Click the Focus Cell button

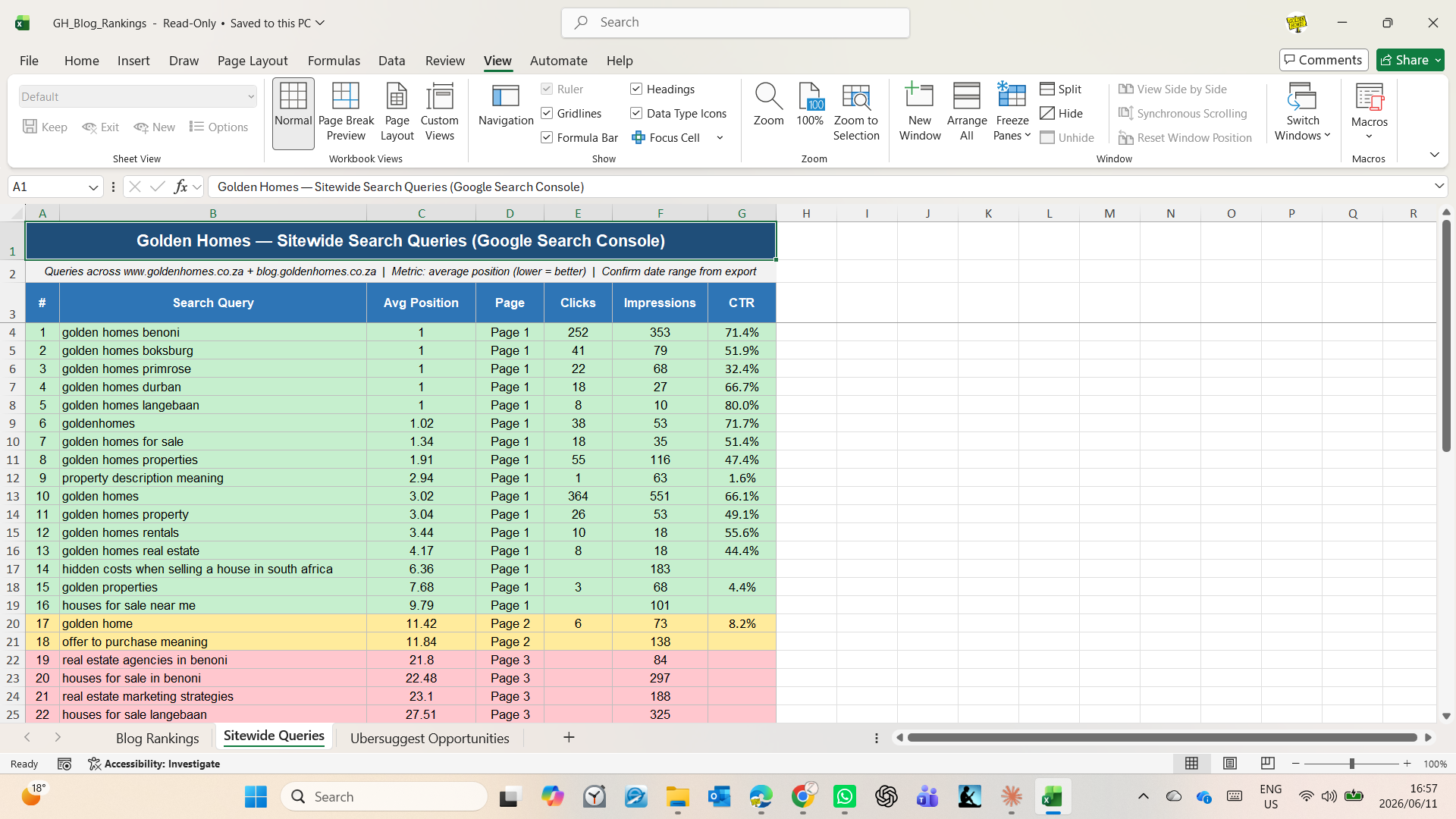pos(666,138)
